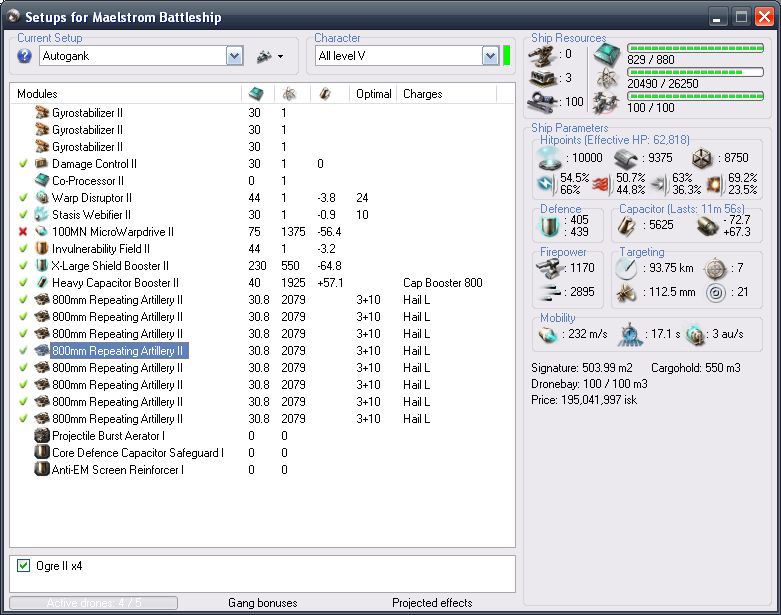Click the Damage Control II module icon
Screen dimensions: 781x615
(x=41, y=164)
